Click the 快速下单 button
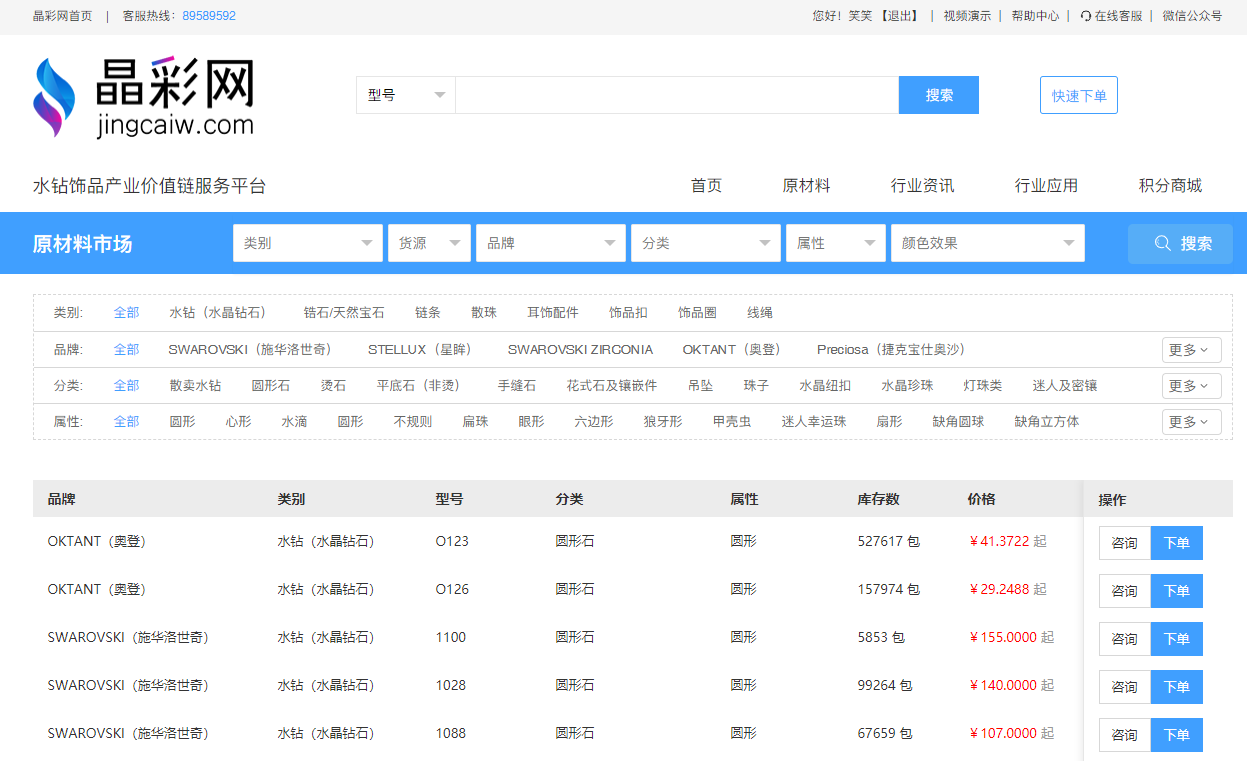Viewport: 1247px width, 761px height. tap(1078, 96)
